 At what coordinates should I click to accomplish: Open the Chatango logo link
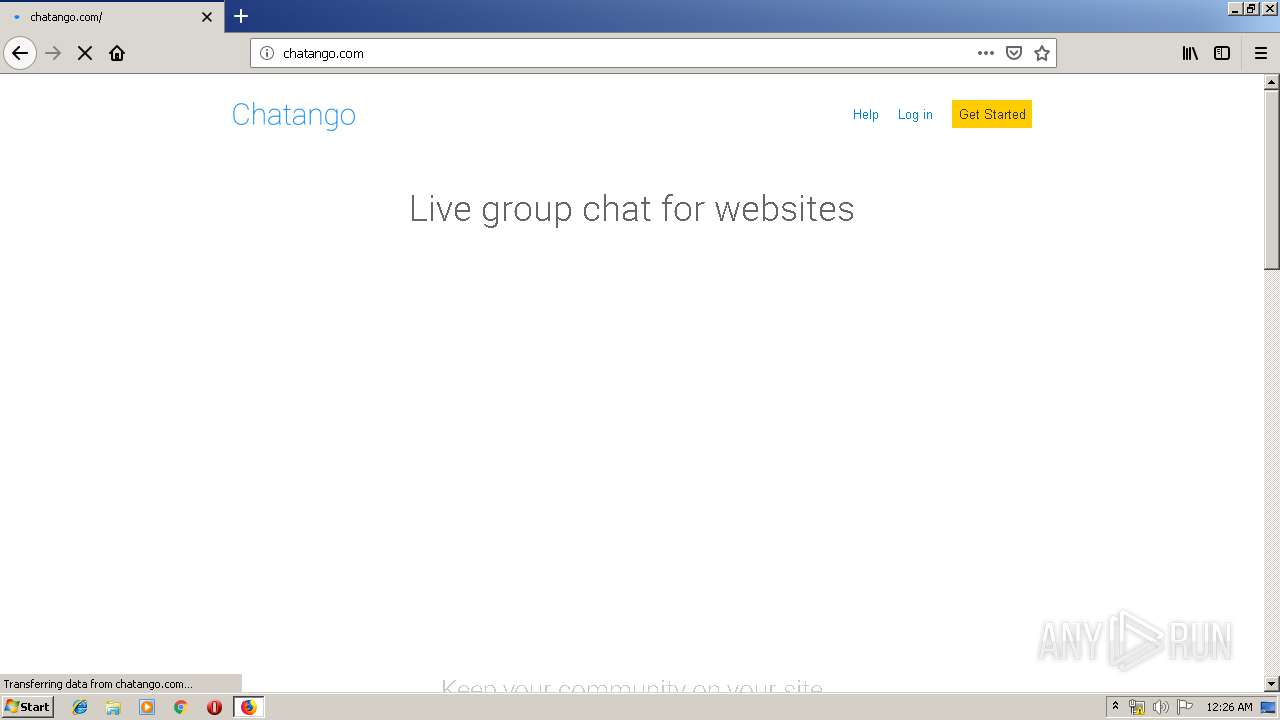pyautogui.click(x=293, y=115)
